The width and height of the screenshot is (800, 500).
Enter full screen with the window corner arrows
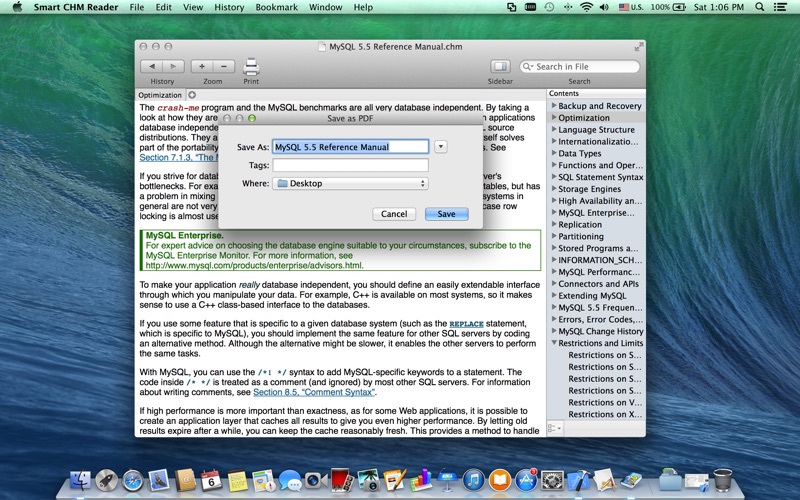[638, 47]
